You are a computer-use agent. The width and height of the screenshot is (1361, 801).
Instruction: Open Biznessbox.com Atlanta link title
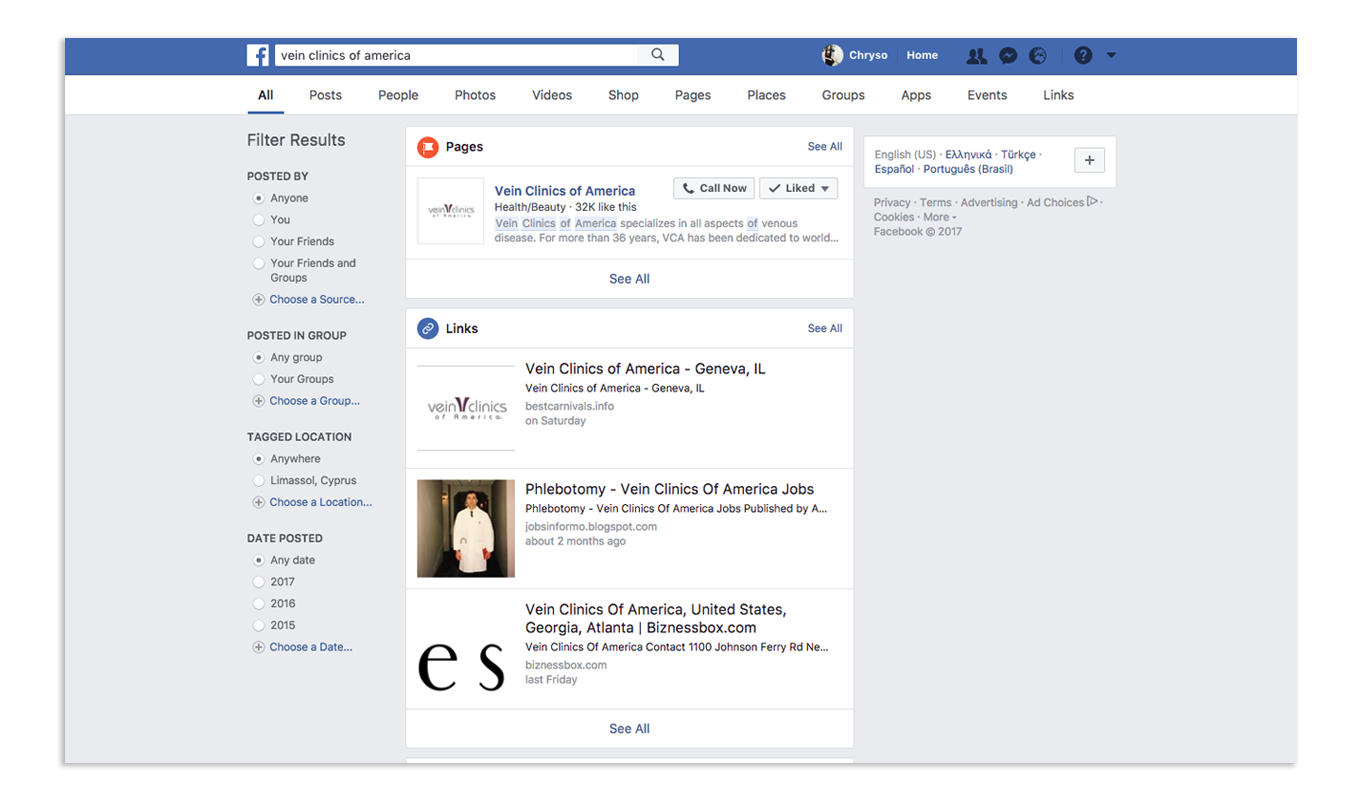click(x=655, y=618)
